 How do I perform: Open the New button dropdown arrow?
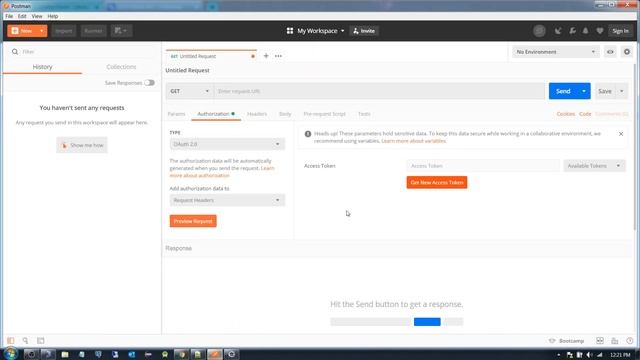(42, 31)
